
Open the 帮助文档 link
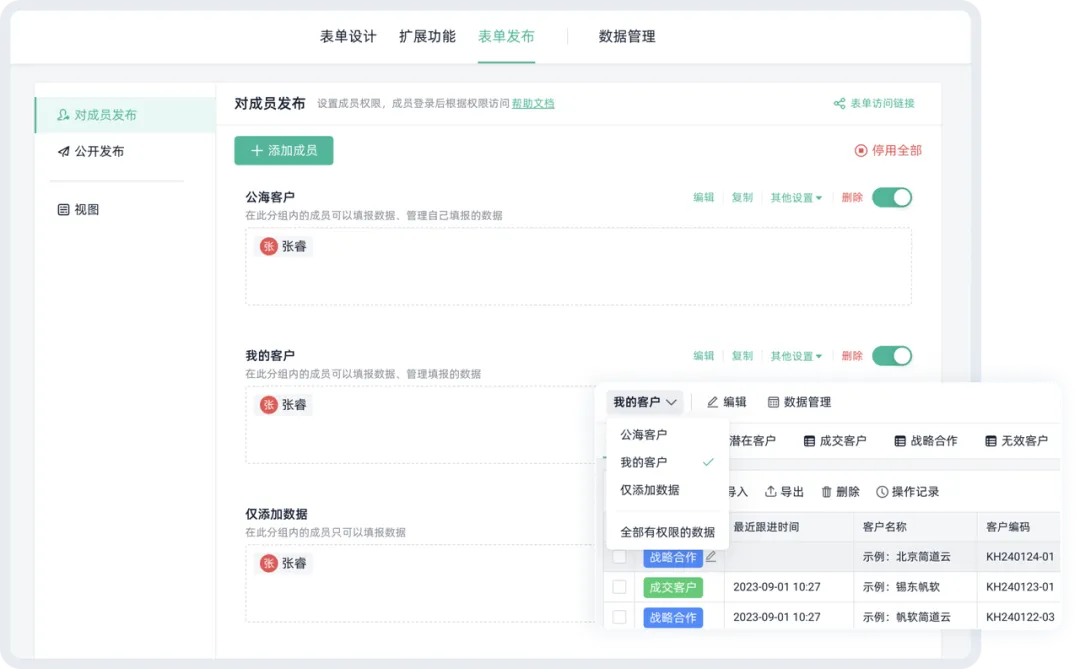[x=532, y=103]
